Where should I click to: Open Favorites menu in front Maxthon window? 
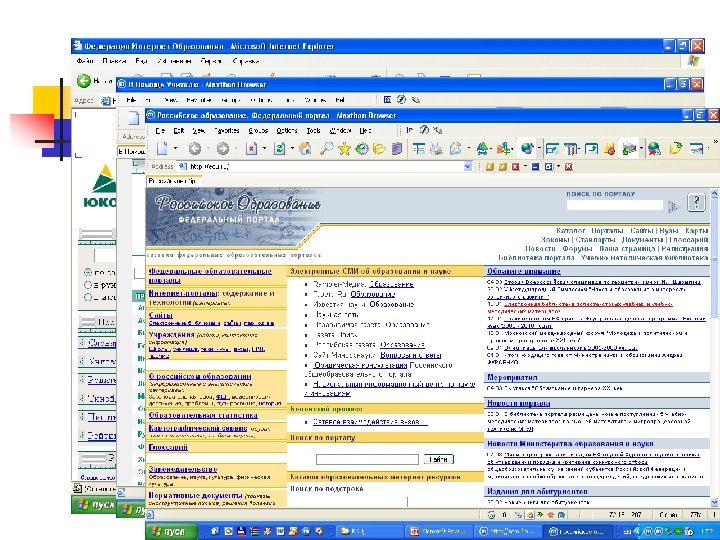(227, 130)
